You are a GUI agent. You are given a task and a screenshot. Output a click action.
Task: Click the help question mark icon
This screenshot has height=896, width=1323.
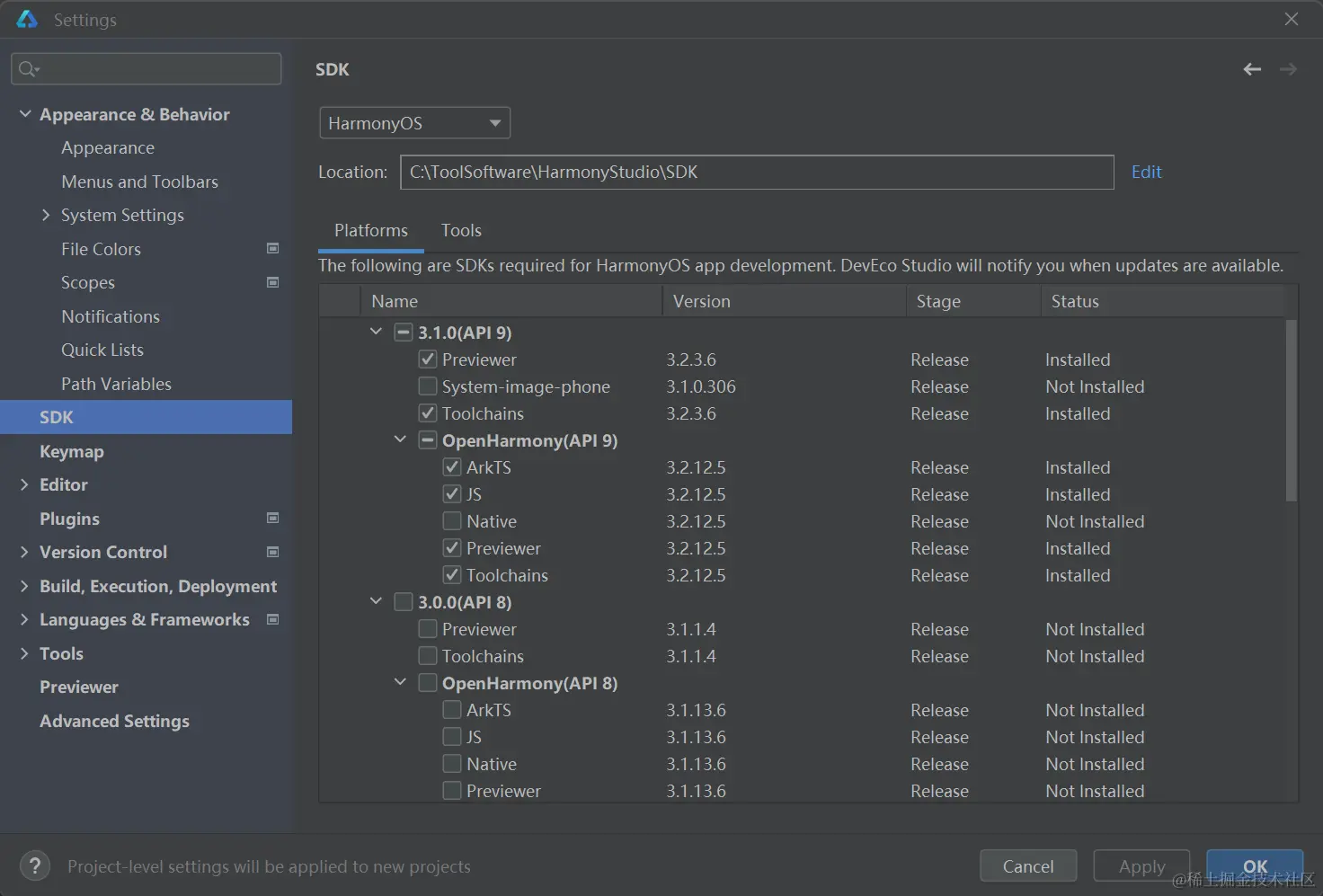tap(34, 866)
